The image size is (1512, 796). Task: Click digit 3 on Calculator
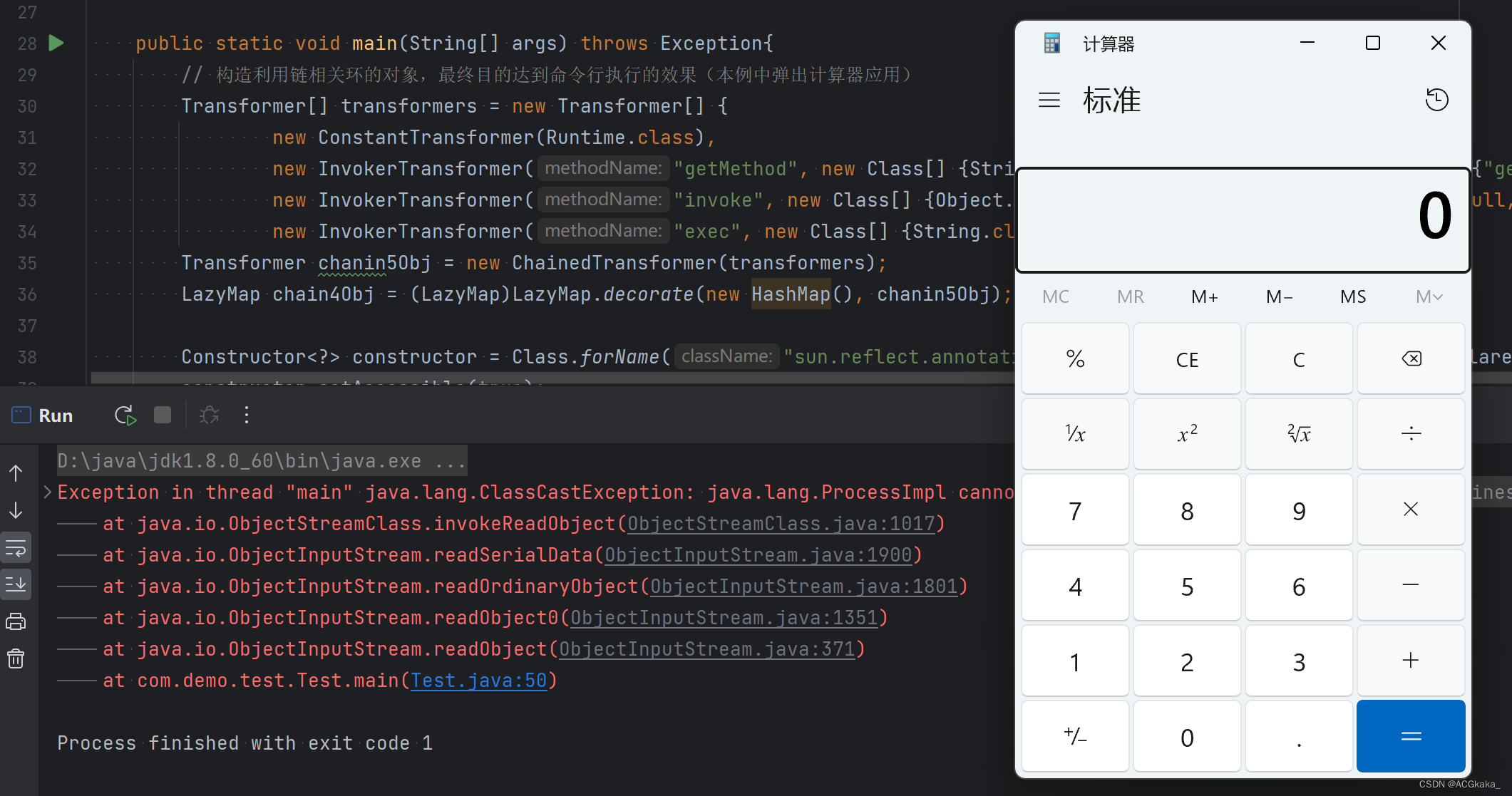point(1299,661)
